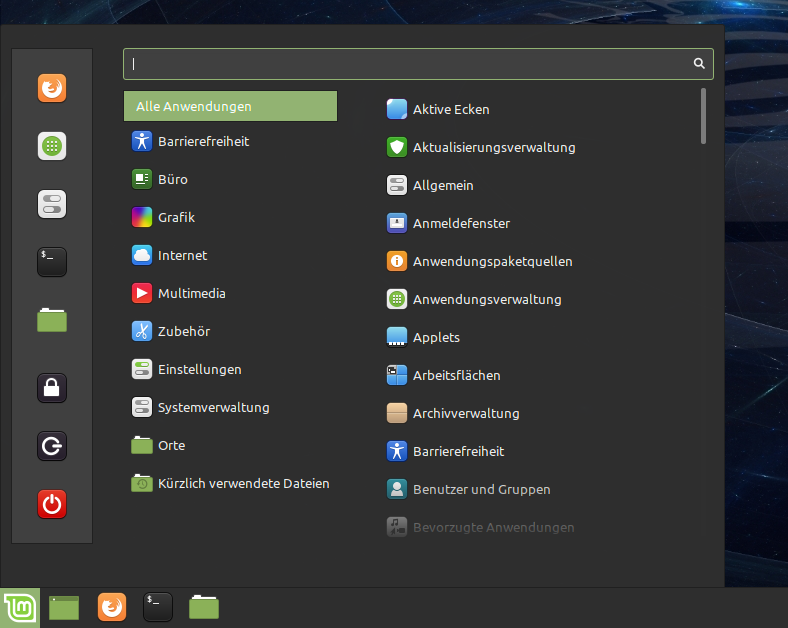Screen dimensions: 788x628
Task: Click the show desktop taskbar icon
Action: point(64,607)
